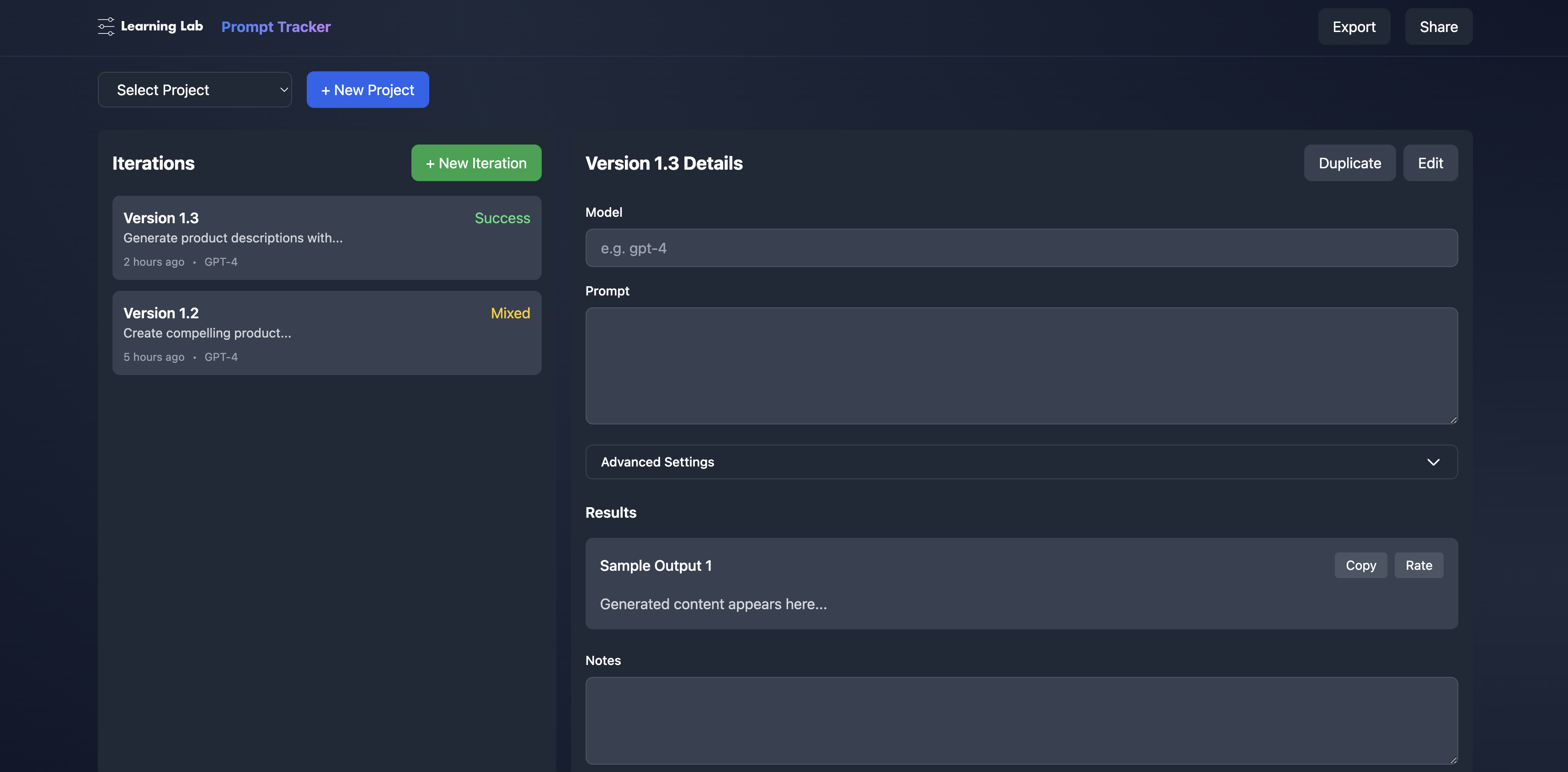
Task: Copy Sample Output 1 content
Action: click(1360, 565)
